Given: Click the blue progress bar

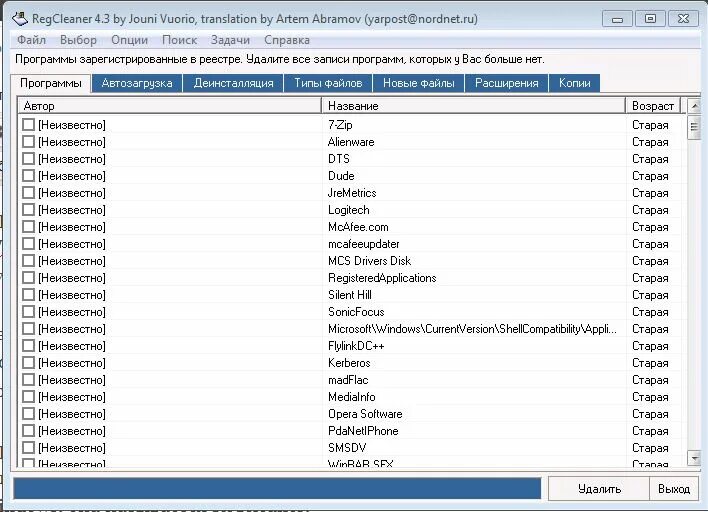Looking at the screenshot, I should (277, 489).
